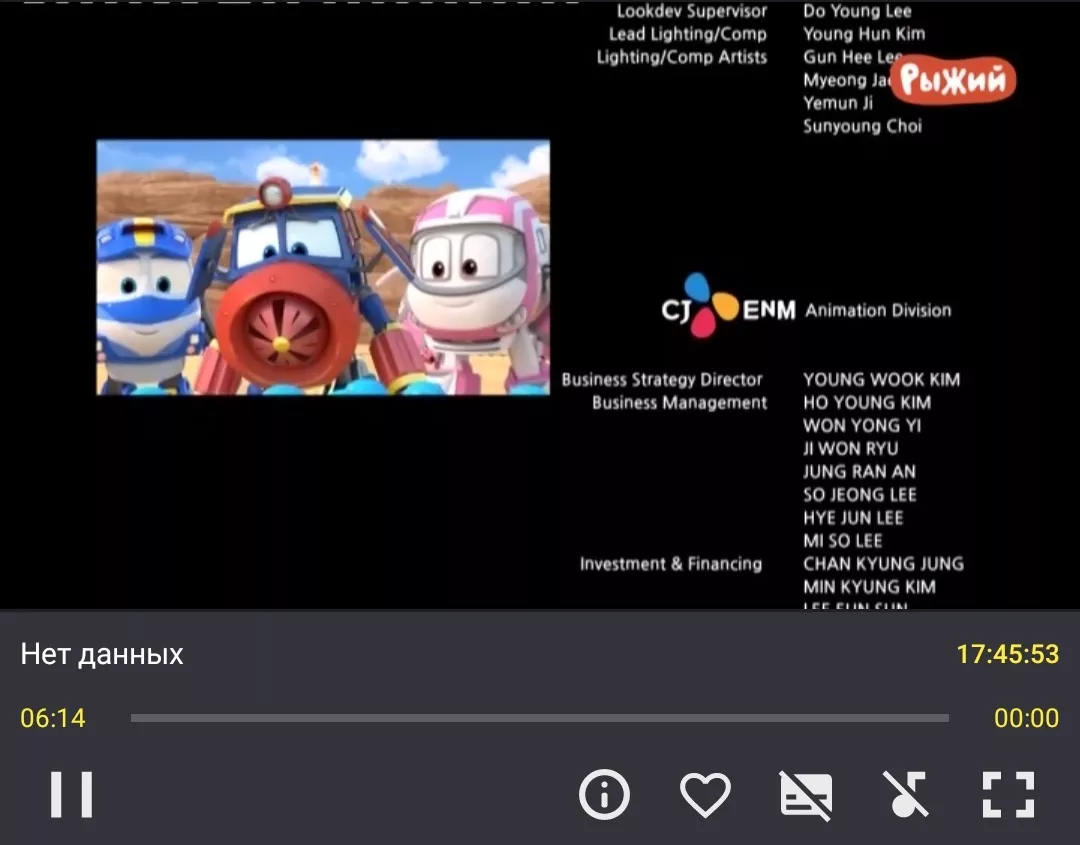Click the 'Lead Lighting/Comp' credit text
Screen dimensions: 1080x845
[687, 34]
